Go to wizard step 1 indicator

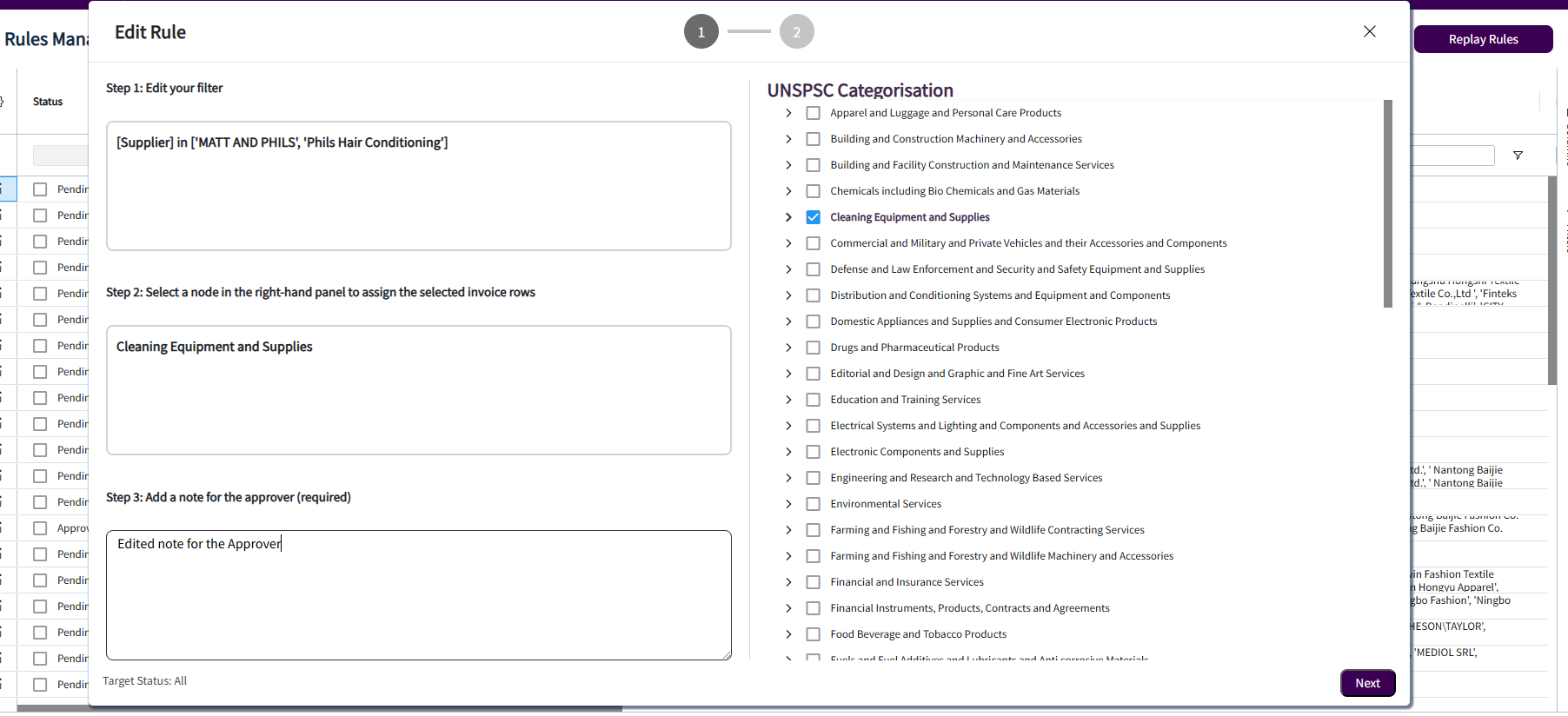[x=701, y=32]
